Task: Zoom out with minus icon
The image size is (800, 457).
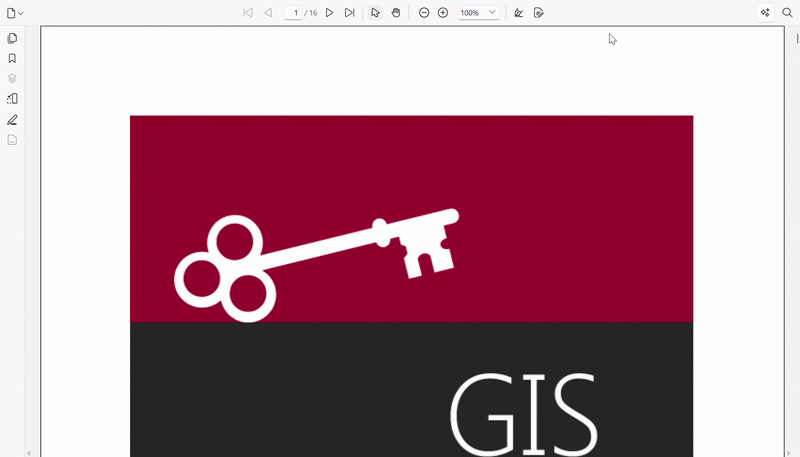Action: tap(424, 13)
